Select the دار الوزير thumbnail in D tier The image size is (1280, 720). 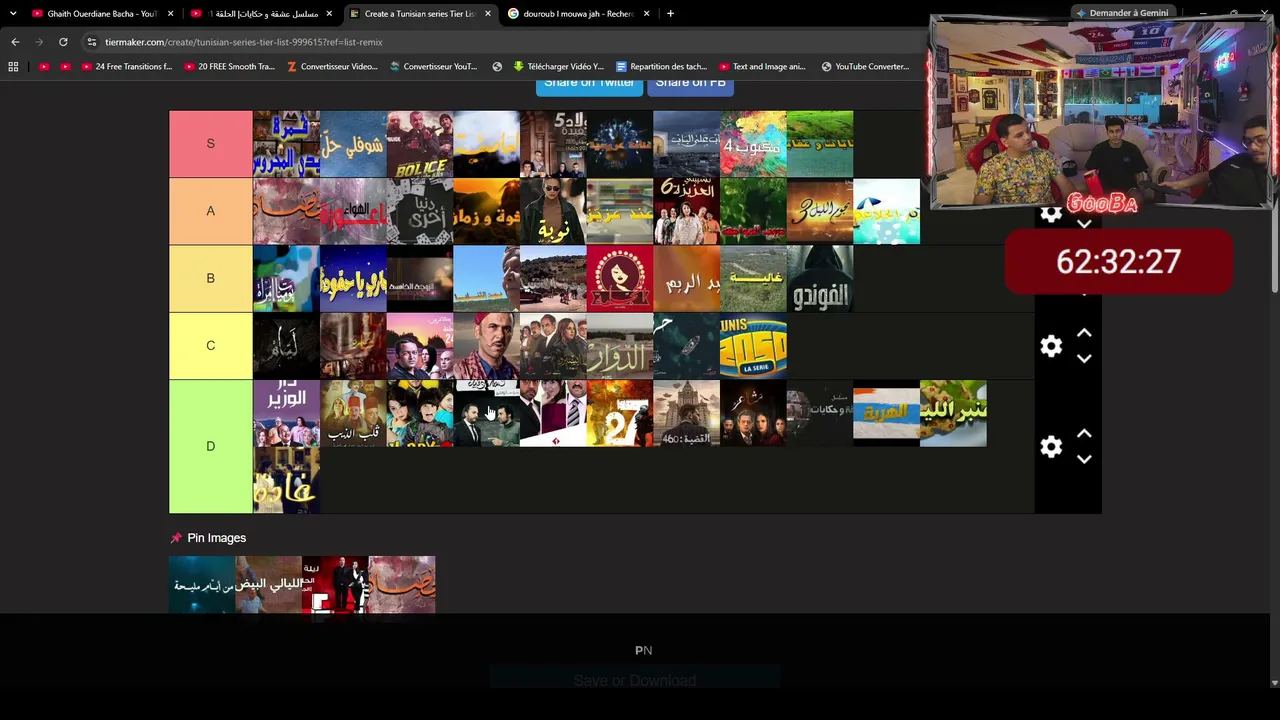[286, 413]
